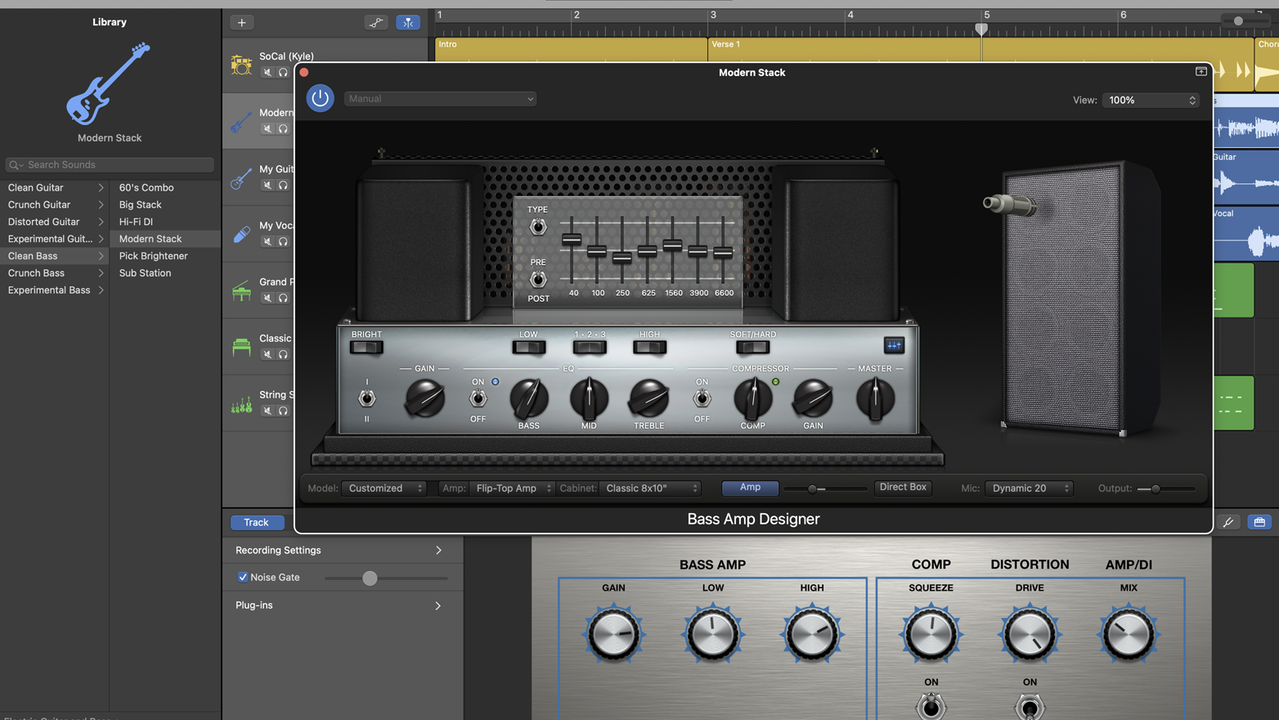Viewport: 1279px width, 720px height.
Task: Toggle the EQ ON/OFF switch
Action: click(x=478, y=399)
